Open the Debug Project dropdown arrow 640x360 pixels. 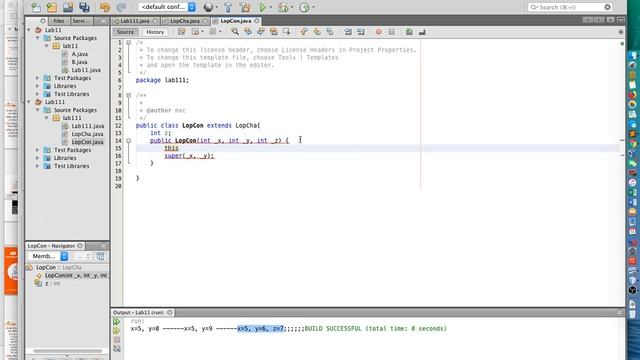(x=292, y=7)
